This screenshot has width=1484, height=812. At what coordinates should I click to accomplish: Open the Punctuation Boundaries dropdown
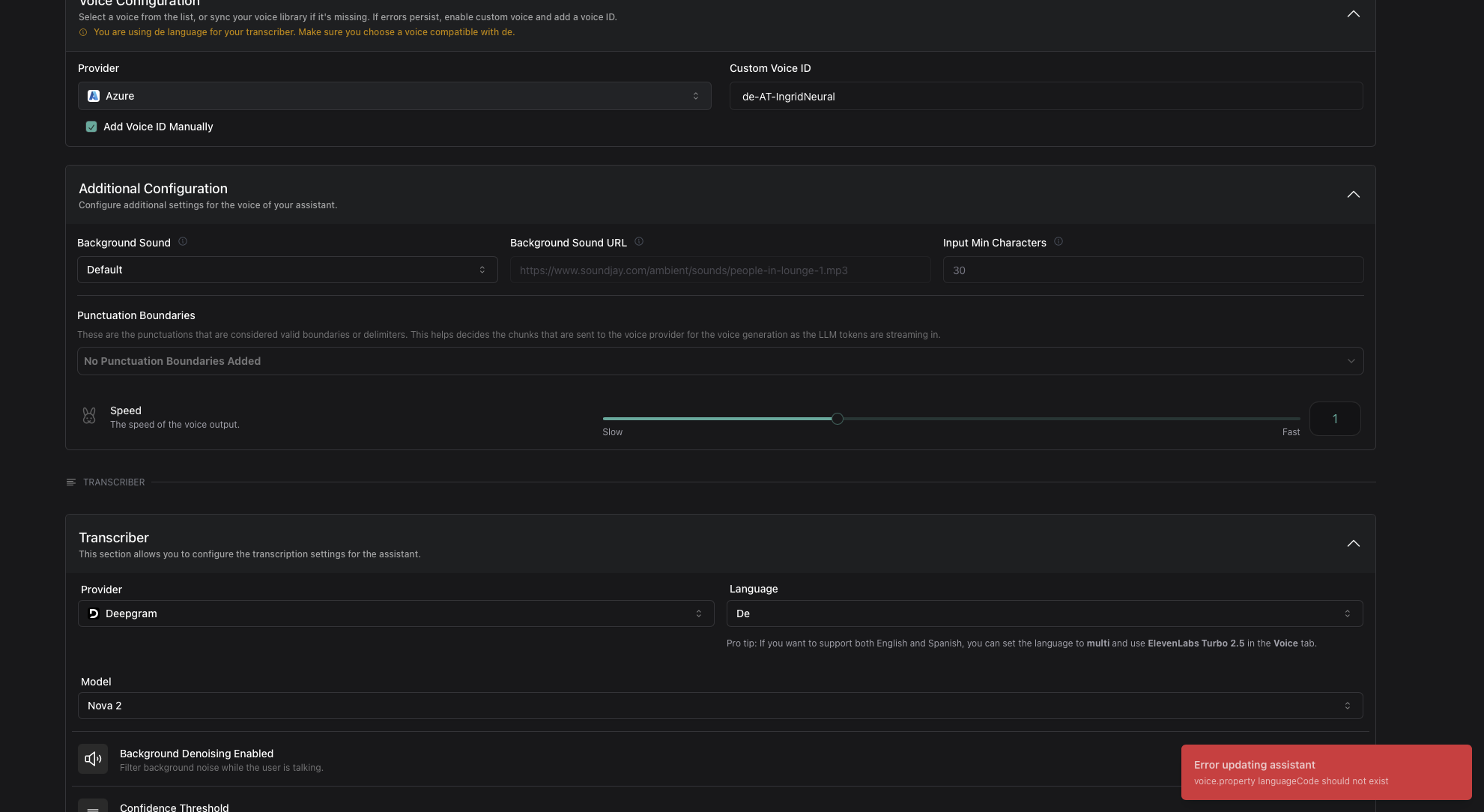click(x=719, y=361)
